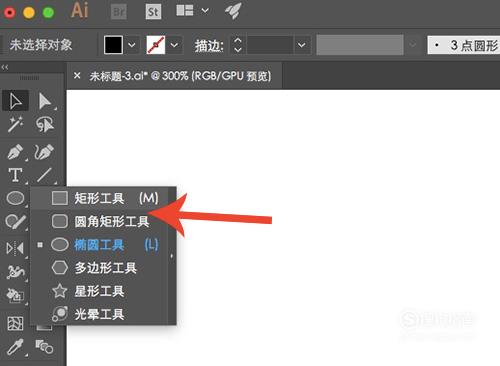Select the Blend tool
Screen dimensions: 500x366
pyautogui.click(x=44, y=347)
